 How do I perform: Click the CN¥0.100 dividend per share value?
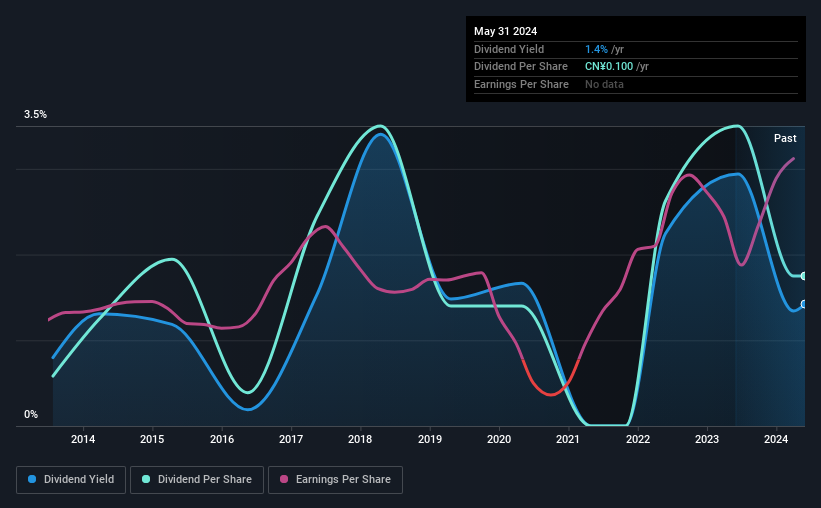click(609, 67)
